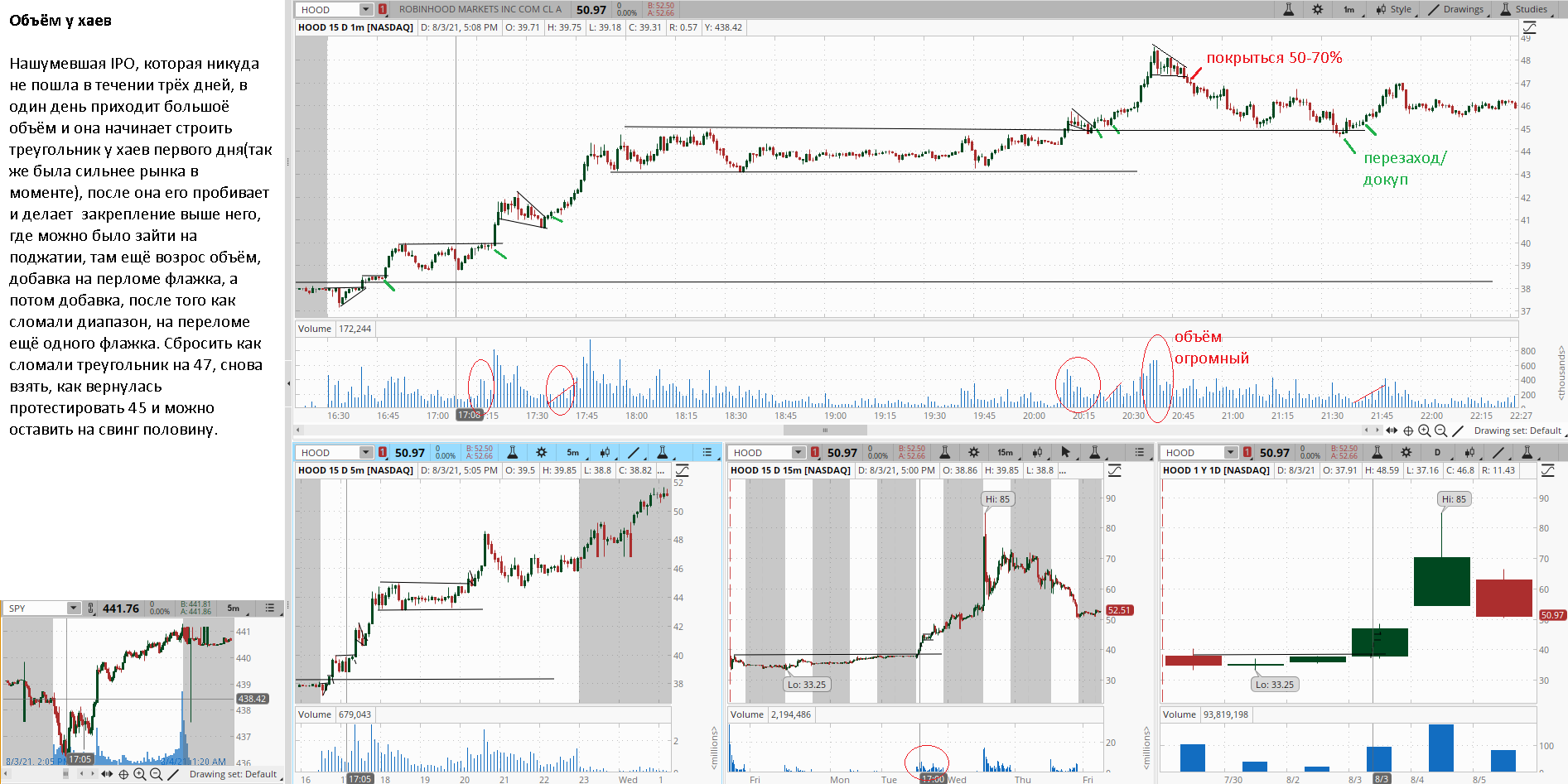1568x784 pixels.
Task: Click scrollbar thumb below SPY chart
Action: (x=65, y=773)
